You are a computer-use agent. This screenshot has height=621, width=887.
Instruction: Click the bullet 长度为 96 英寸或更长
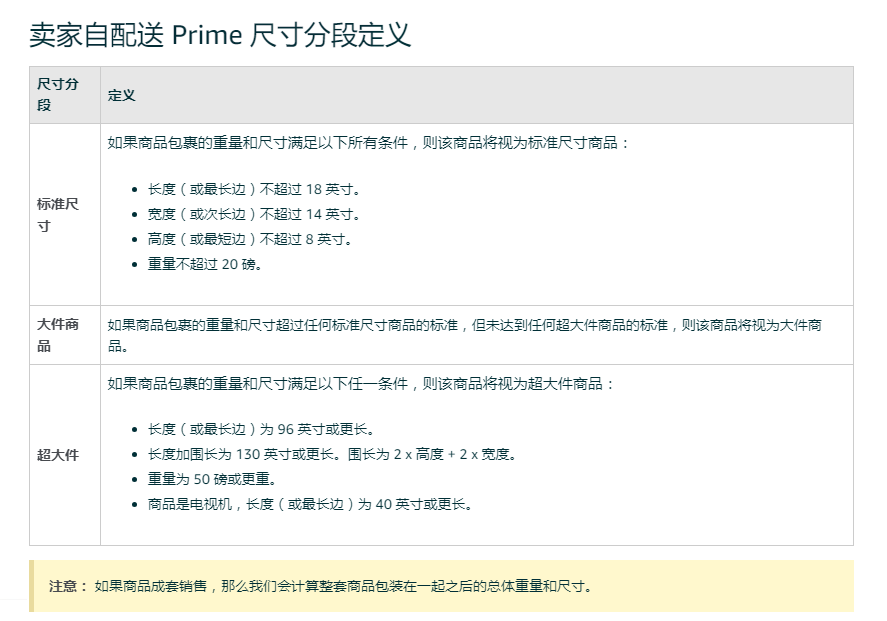coord(261,429)
